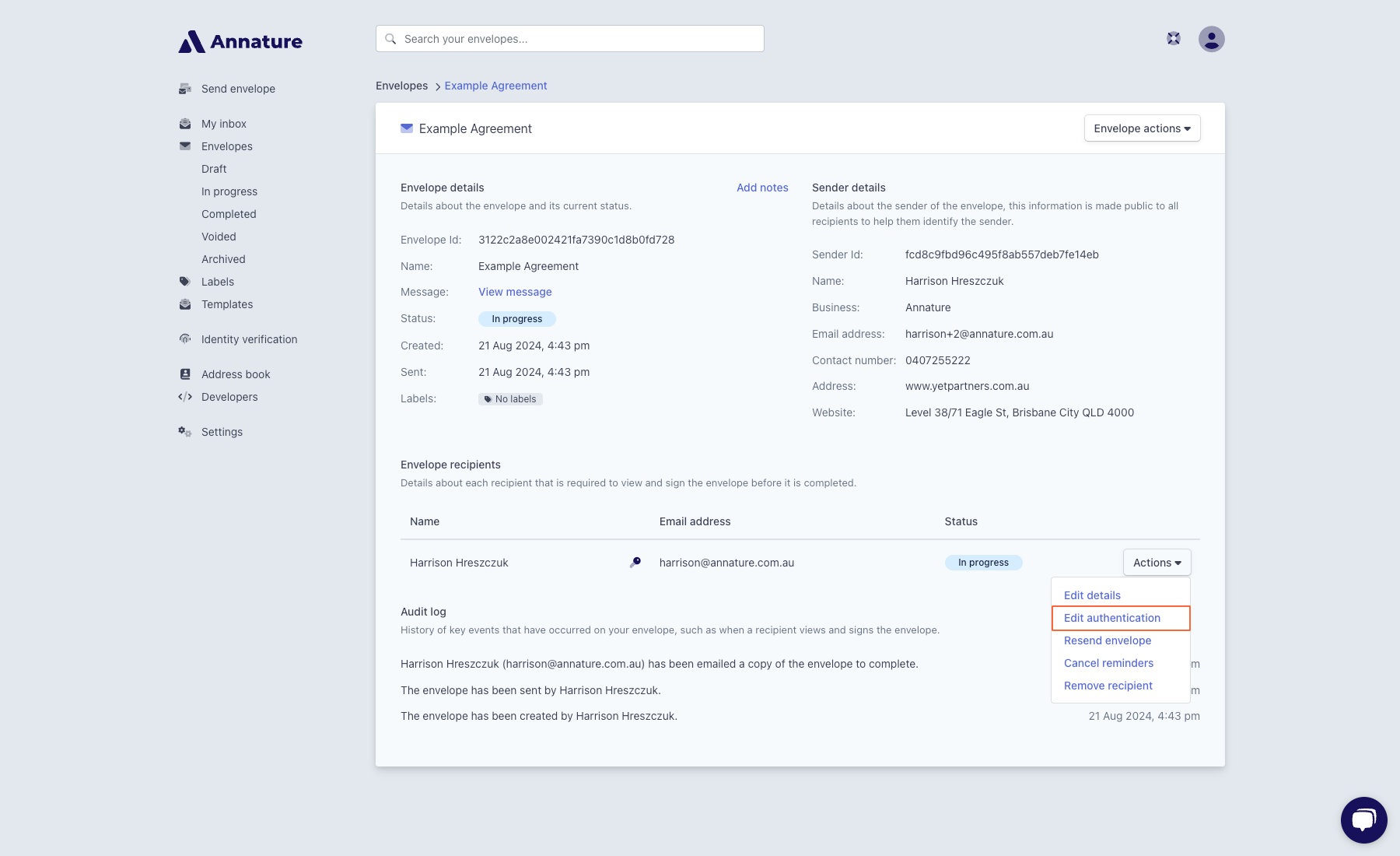Open the chat support bubble
This screenshot has height=856, width=1400.
(x=1364, y=820)
